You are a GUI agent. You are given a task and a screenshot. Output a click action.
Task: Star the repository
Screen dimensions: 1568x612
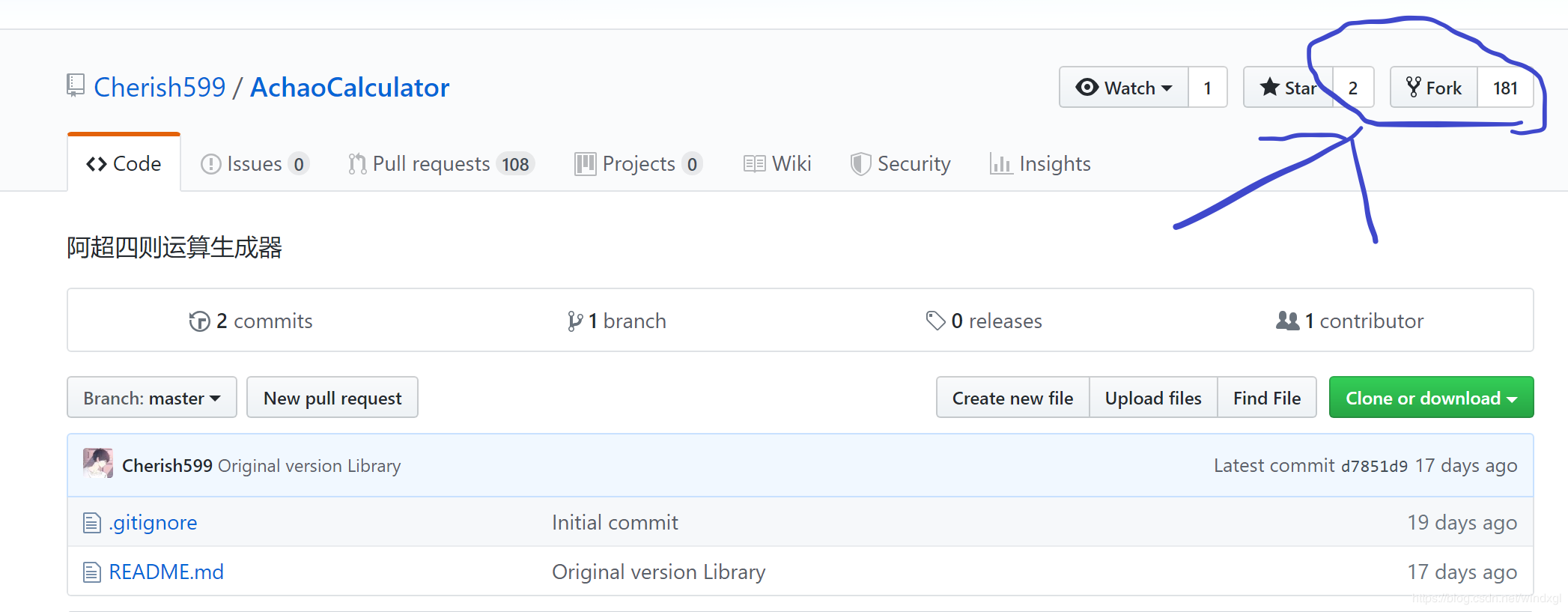click(1288, 88)
